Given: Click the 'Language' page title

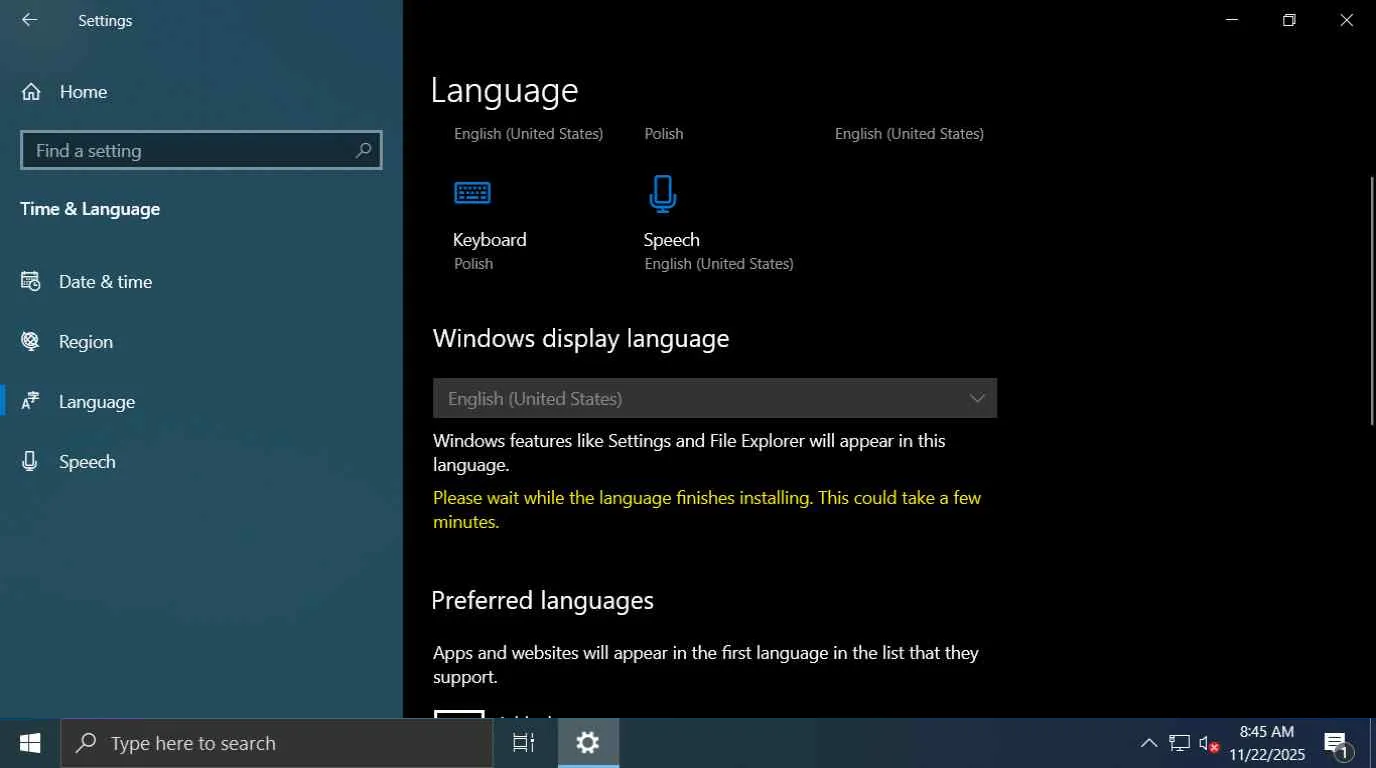Looking at the screenshot, I should (505, 90).
